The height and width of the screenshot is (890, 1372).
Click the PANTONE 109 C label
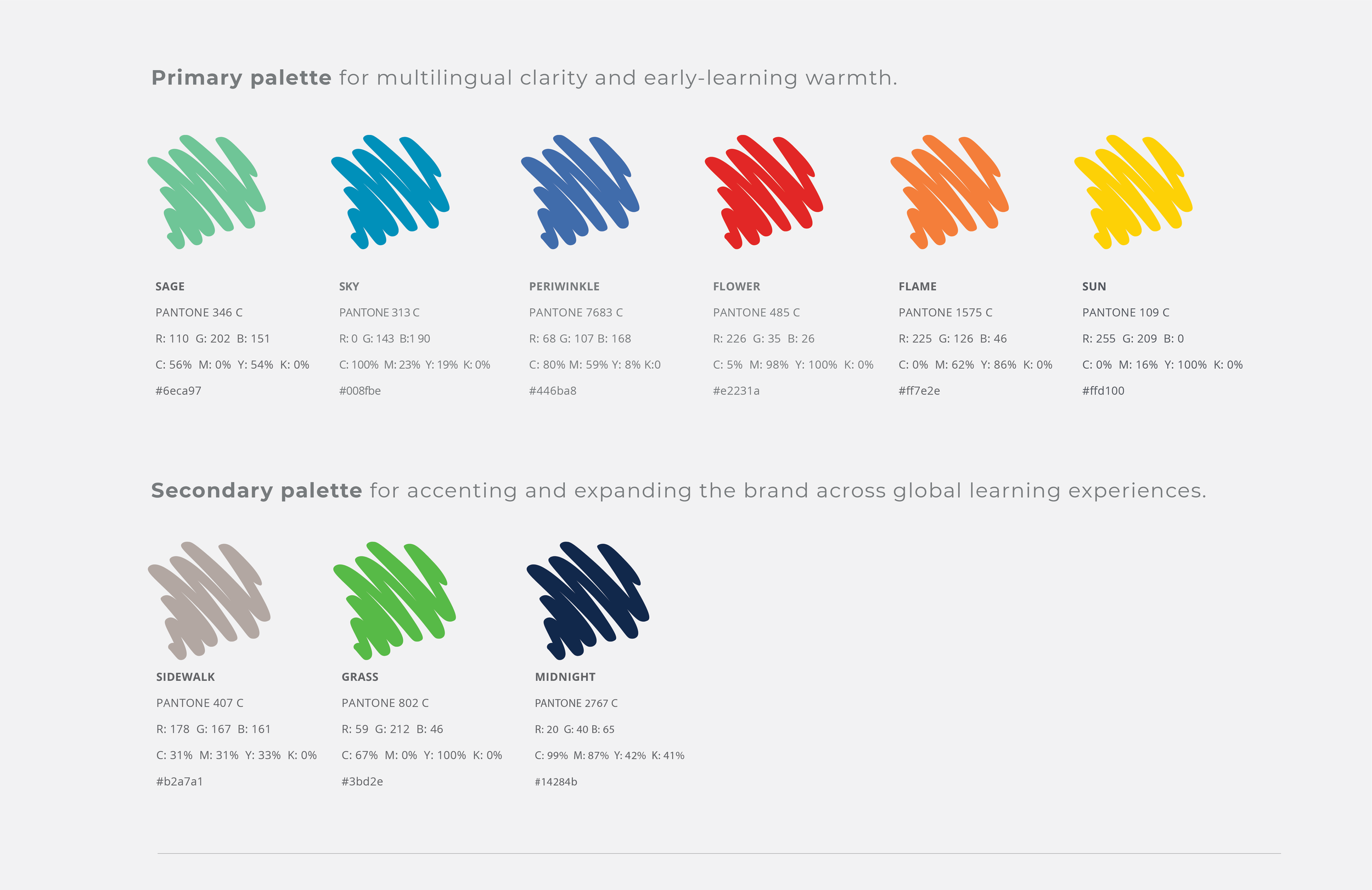(x=1126, y=312)
